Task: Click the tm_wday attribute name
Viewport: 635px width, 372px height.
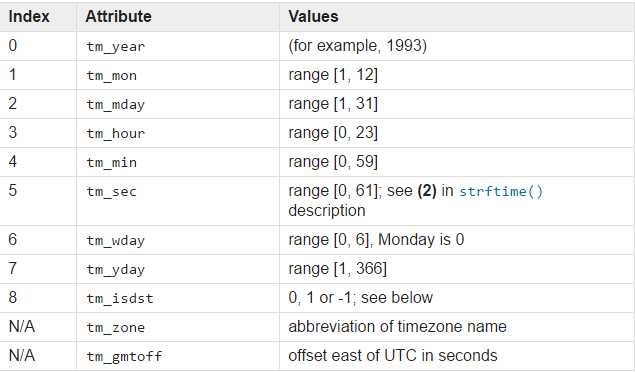Action: (115, 241)
